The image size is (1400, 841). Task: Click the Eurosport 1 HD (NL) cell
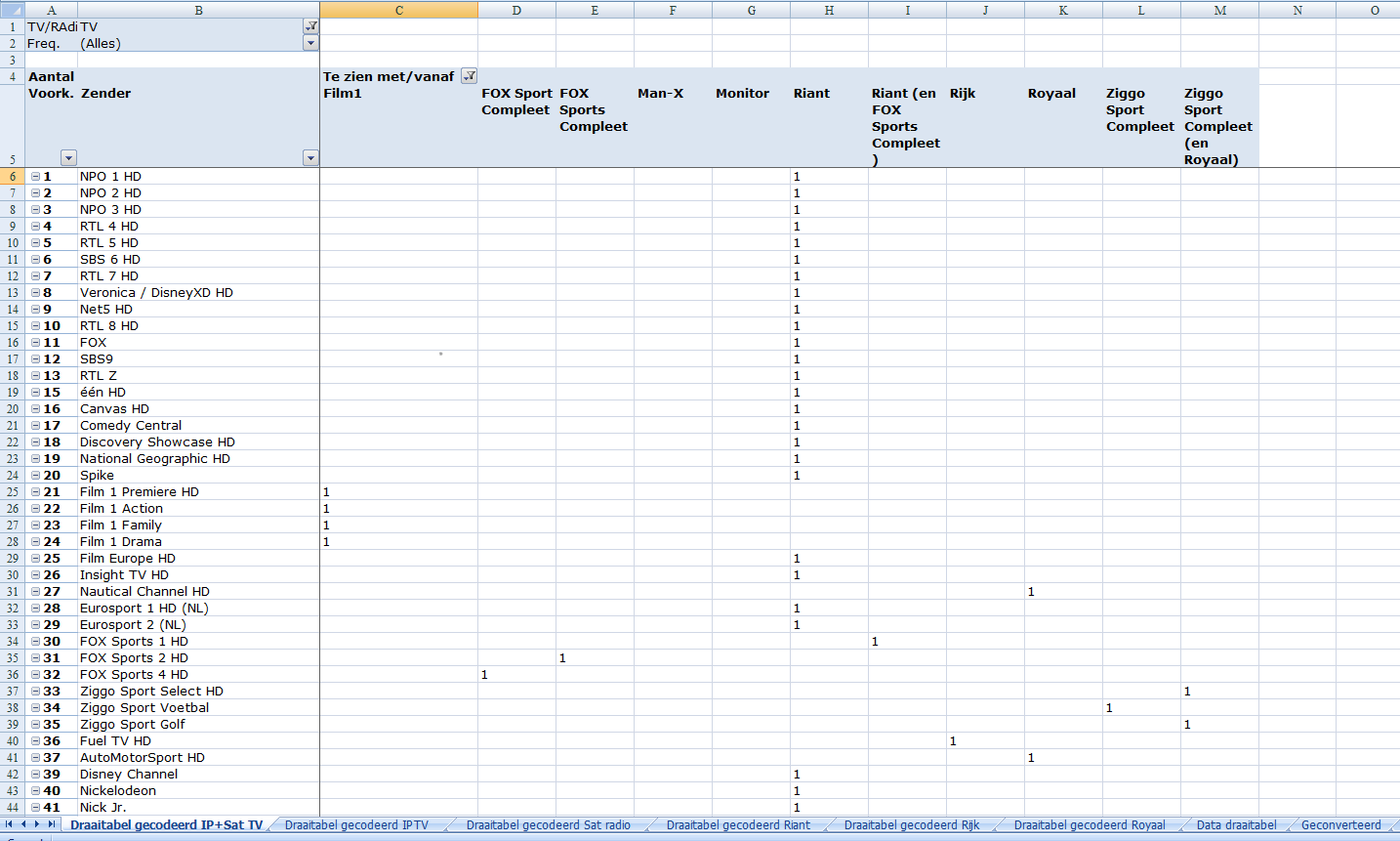[198, 609]
